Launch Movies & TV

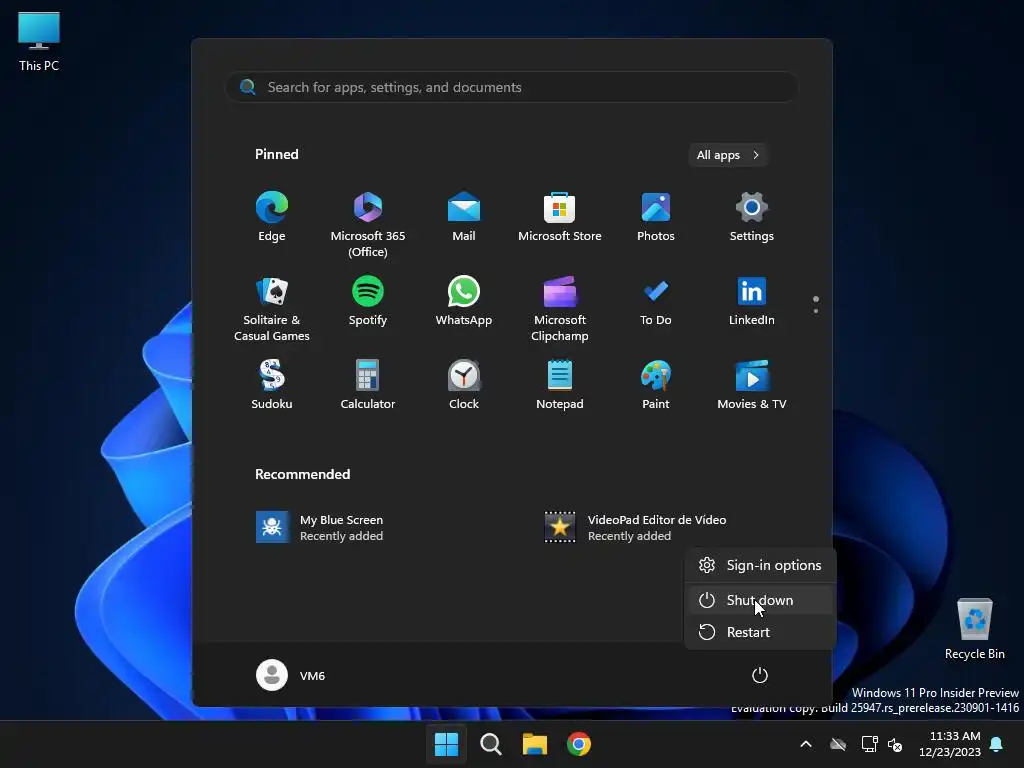(x=752, y=386)
